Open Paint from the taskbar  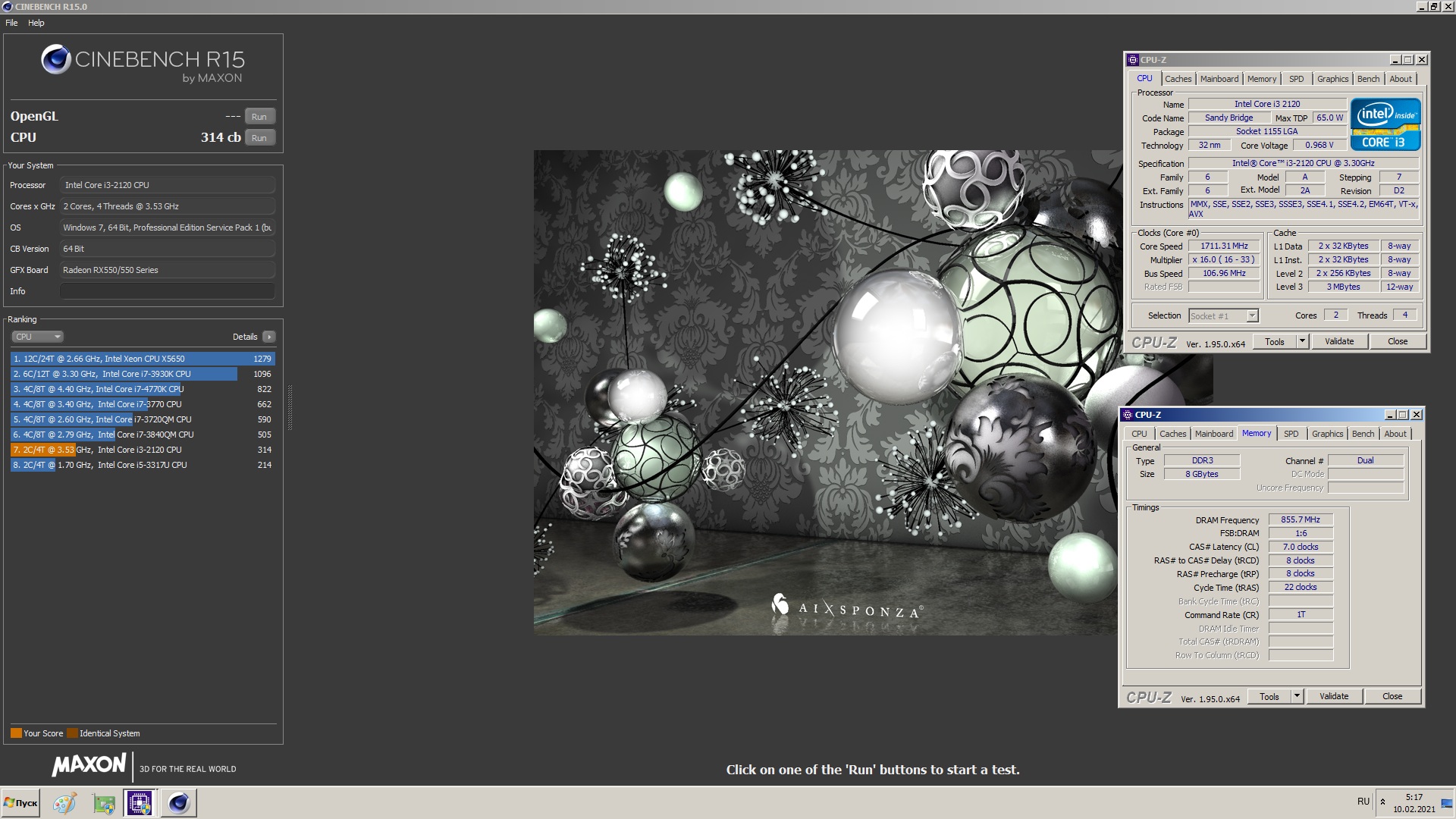(64, 803)
